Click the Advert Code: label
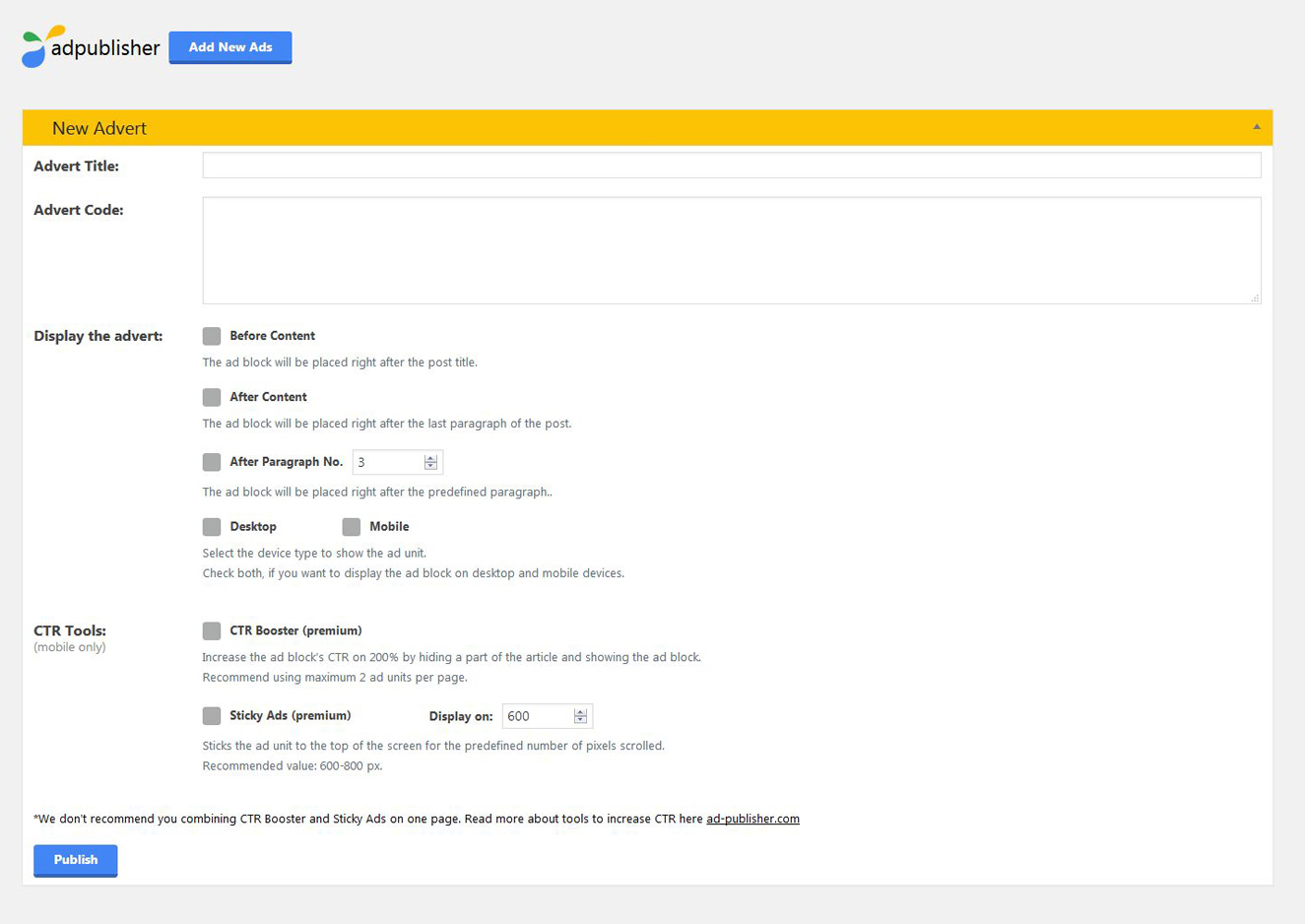The width and height of the screenshot is (1305, 924). 79,210
